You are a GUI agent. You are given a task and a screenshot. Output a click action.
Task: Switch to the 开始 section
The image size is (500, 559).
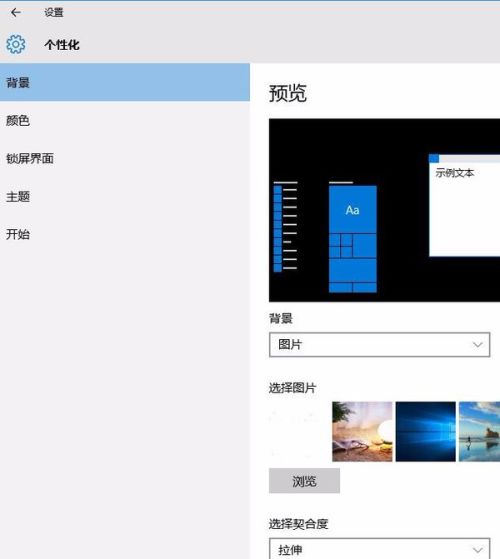pyautogui.click(x=125, y=234)
